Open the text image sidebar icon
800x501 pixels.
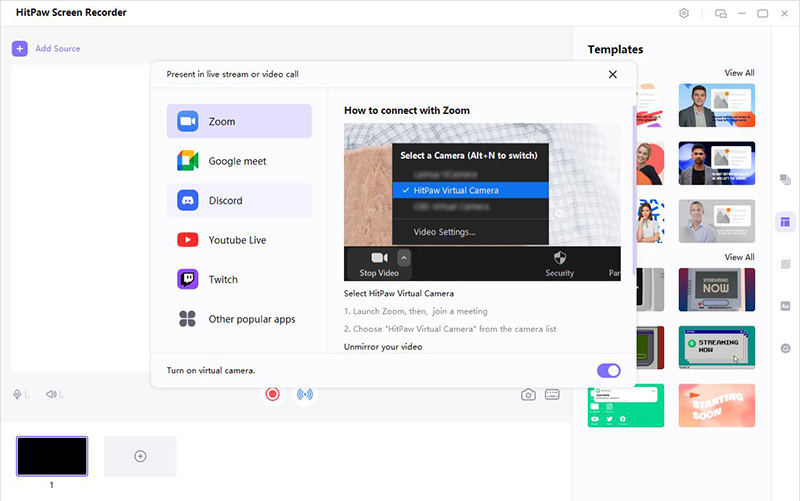click(785, 306)
